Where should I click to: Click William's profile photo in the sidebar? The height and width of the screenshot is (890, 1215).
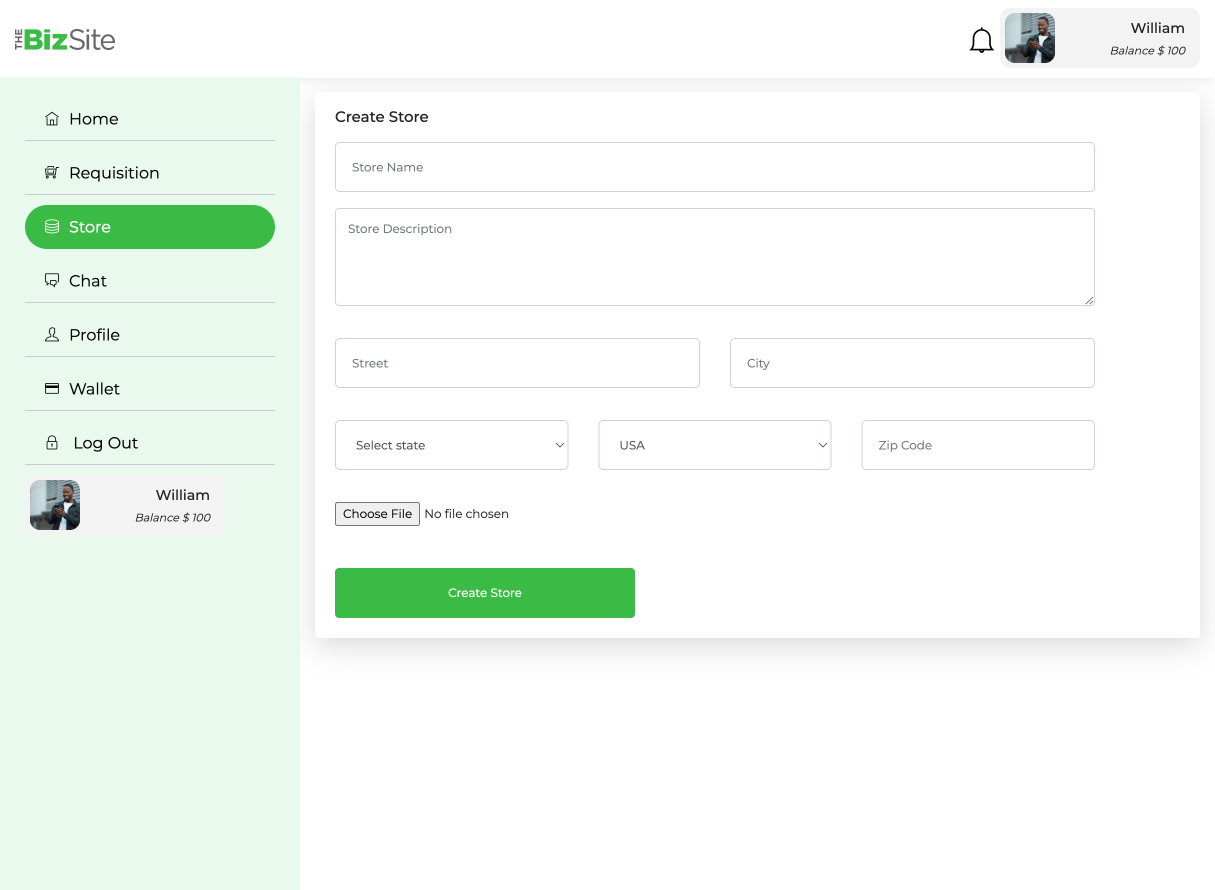(55, 505)
